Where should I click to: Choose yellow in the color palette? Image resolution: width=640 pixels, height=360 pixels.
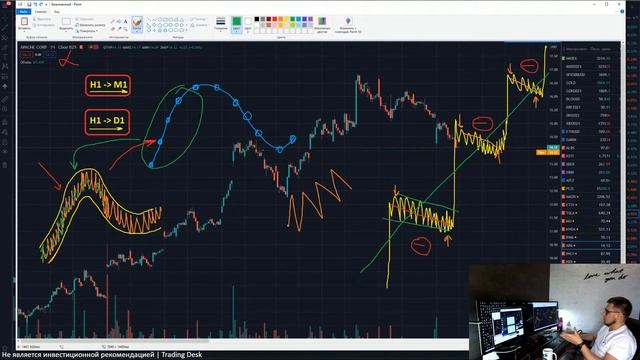coord(287,19)
